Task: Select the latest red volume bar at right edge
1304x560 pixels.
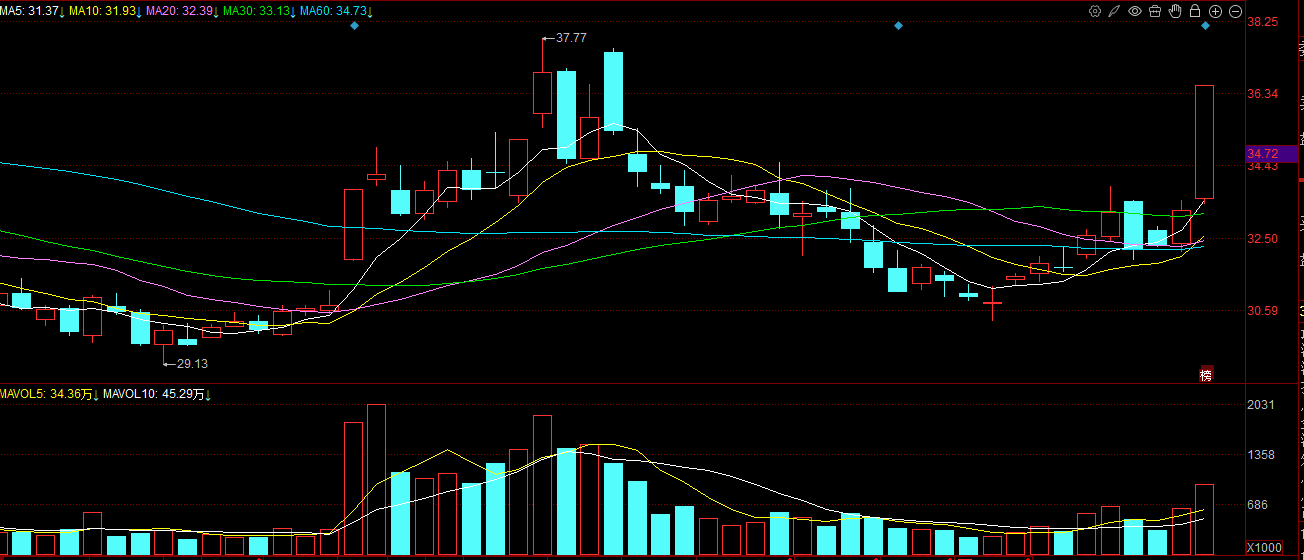Action: 1205,520
